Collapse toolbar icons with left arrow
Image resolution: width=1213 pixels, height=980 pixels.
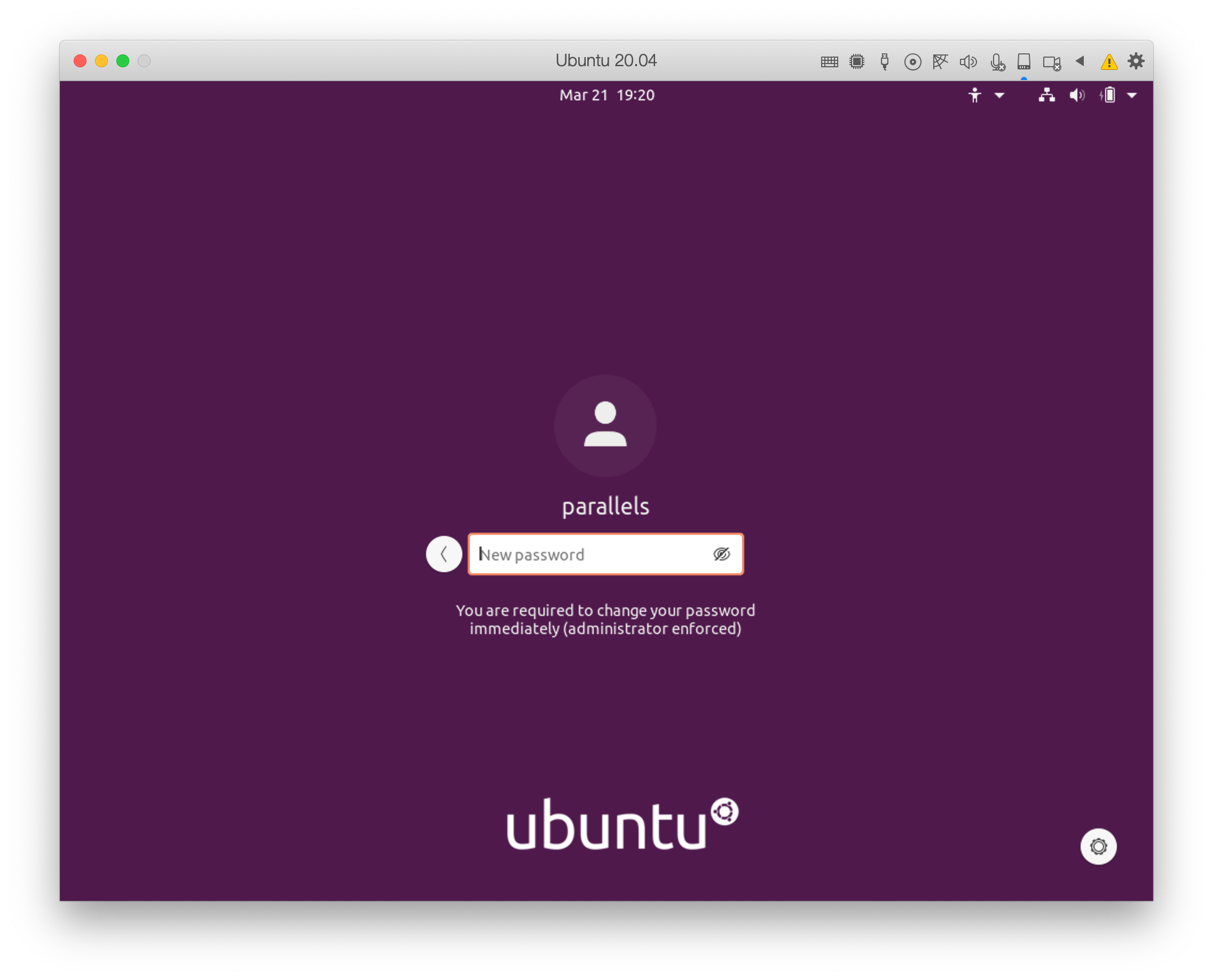pos(1080,60)
